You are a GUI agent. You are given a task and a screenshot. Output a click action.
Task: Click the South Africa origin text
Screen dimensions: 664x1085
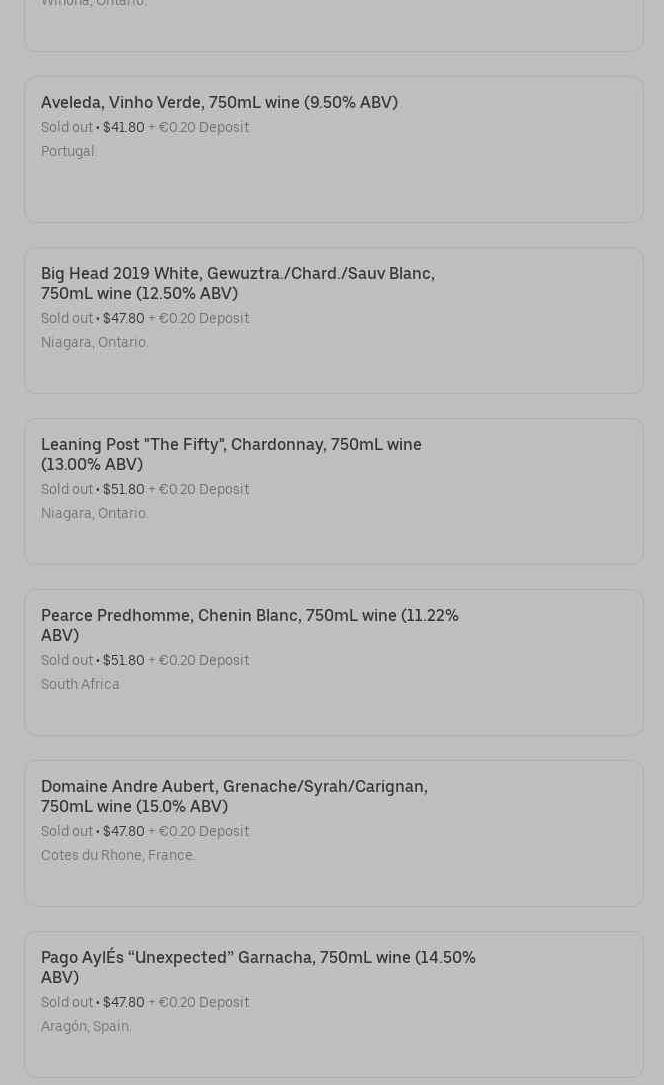80,684
